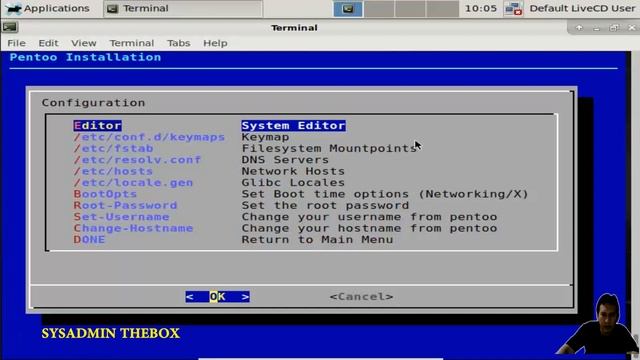Screen dimensions: 640x360
Task: Select the BootOpts entry
Action: [105, 194]
